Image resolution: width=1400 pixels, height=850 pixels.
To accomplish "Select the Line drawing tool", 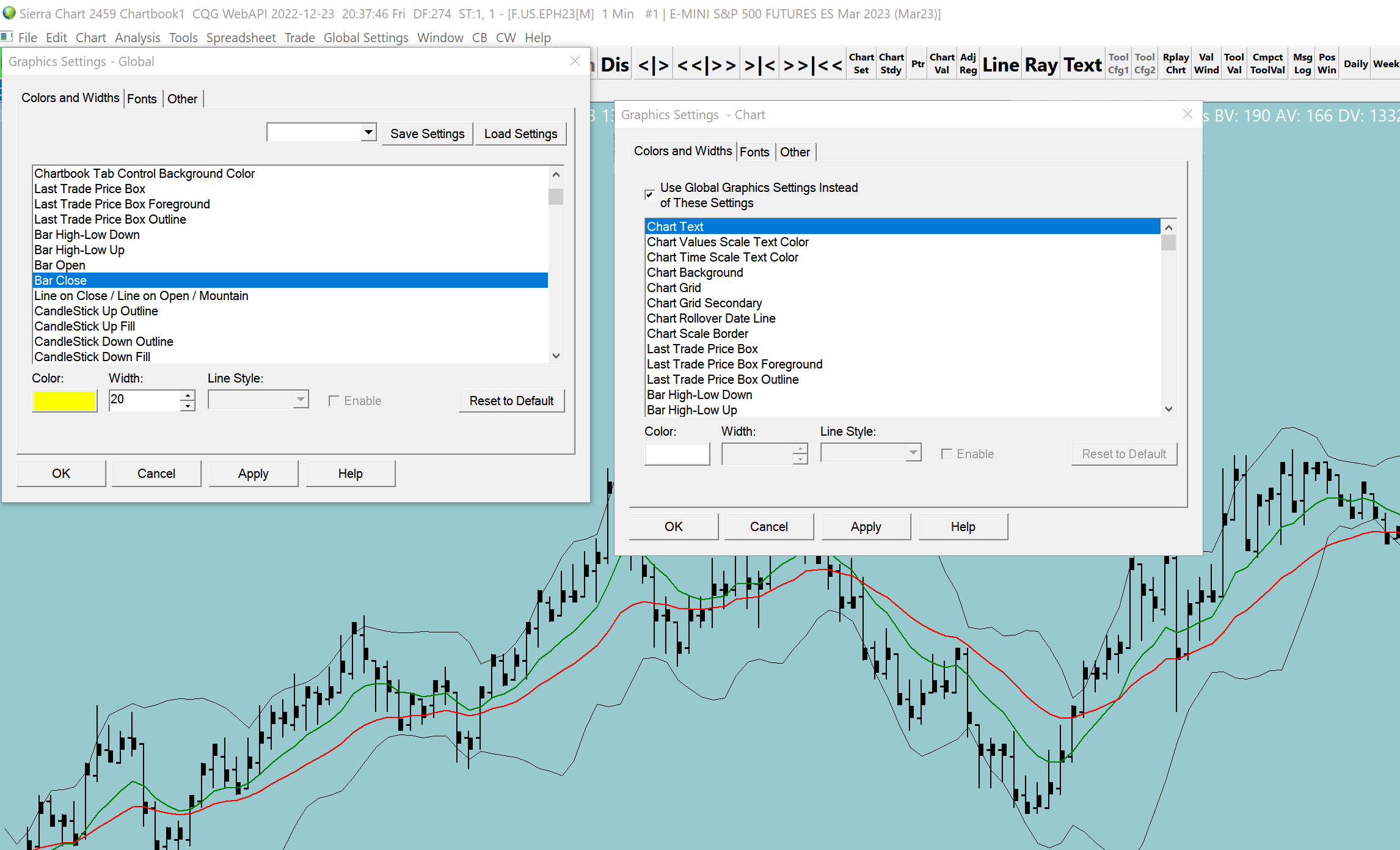I will point(1001,65).
